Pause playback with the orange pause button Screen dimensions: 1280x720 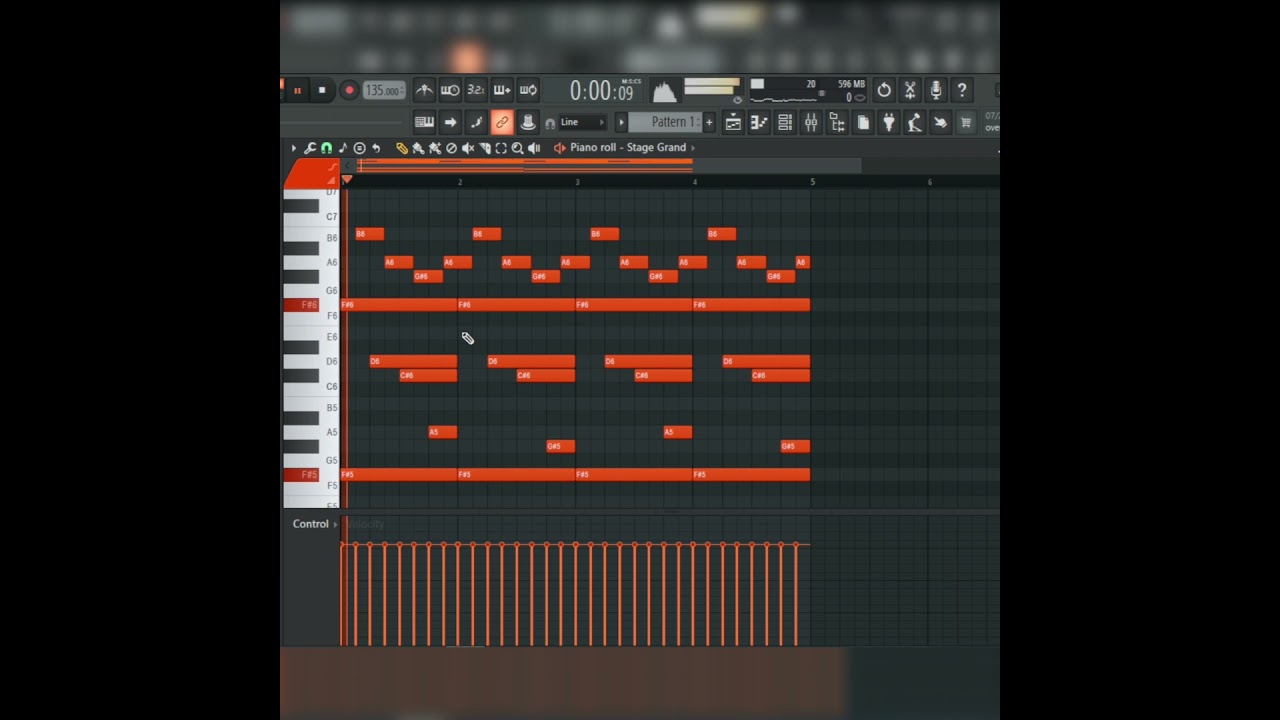tap(297, 90)
